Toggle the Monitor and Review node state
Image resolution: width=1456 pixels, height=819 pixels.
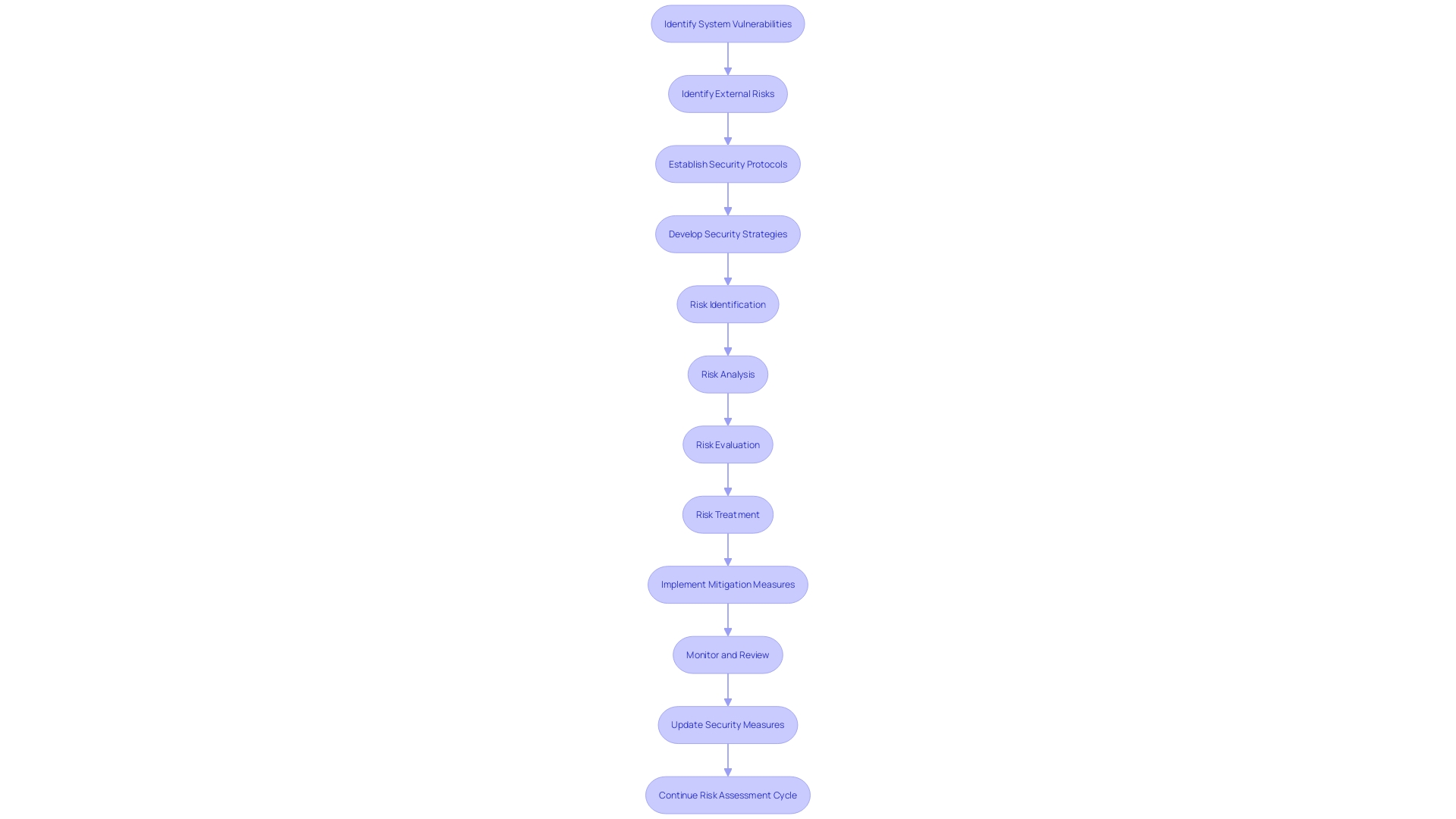[x=727, y=654]
